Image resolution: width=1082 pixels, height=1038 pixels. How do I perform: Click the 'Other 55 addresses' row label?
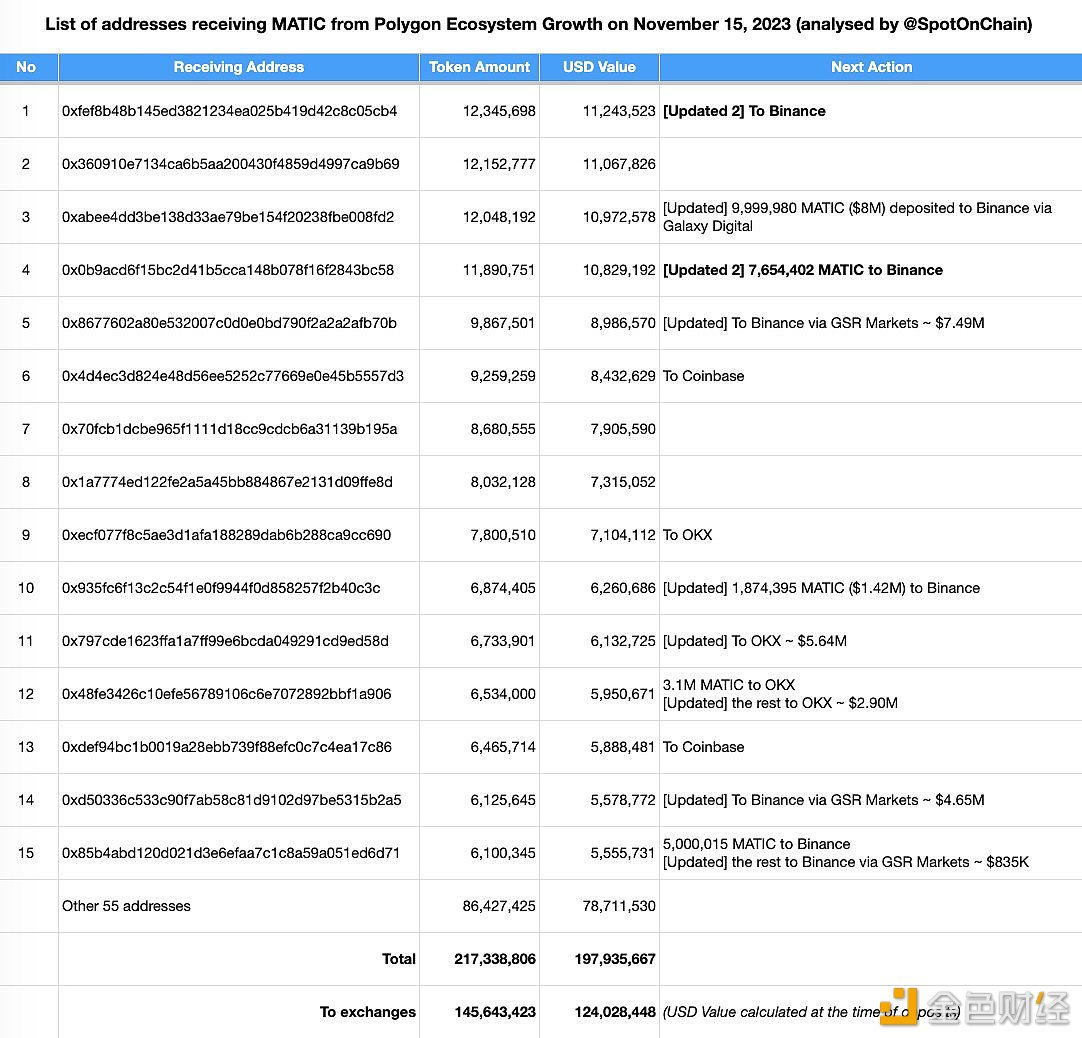126,906
